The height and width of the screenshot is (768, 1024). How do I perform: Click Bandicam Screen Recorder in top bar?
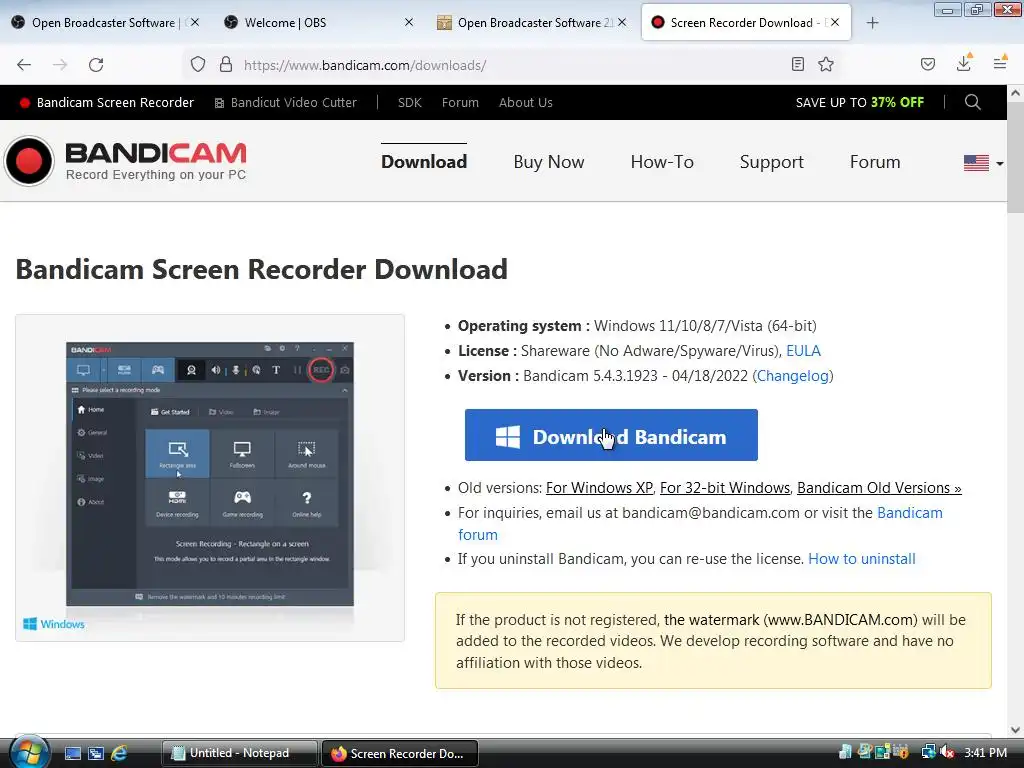(107, 103)
